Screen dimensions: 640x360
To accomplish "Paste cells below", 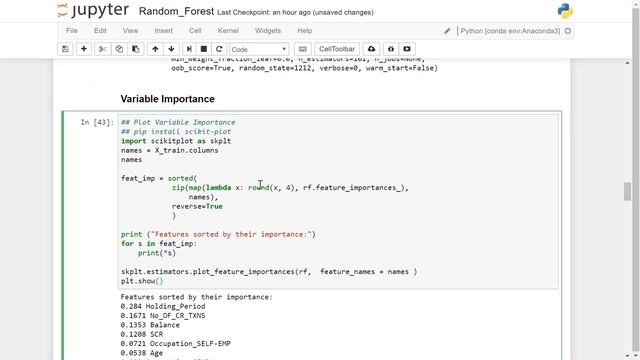I will (x=136, y=49).
